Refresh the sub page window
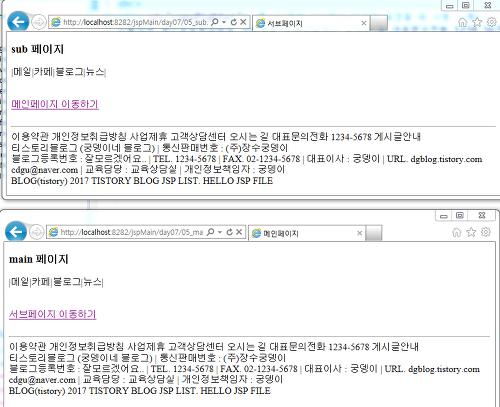500x407 pixels. point(234,22)
